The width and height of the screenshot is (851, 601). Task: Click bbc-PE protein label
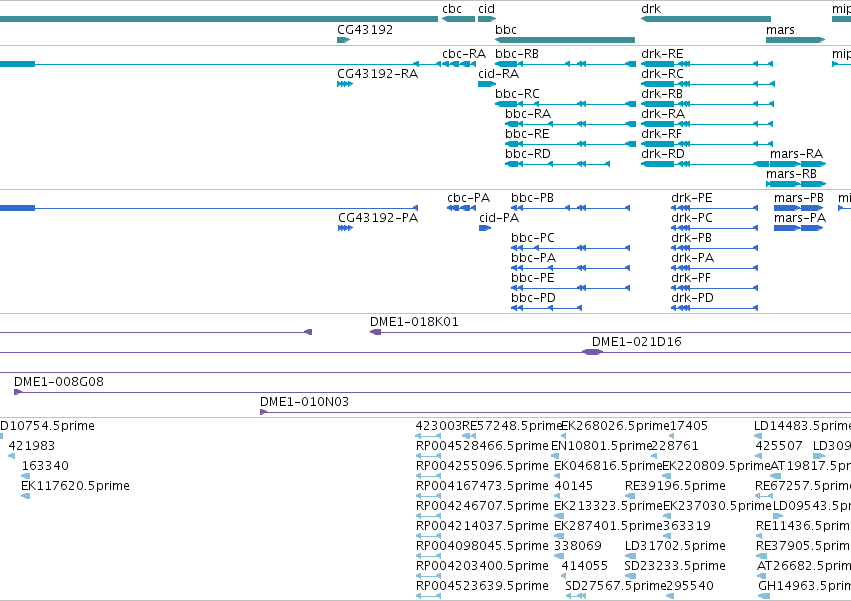coord(532,279)
